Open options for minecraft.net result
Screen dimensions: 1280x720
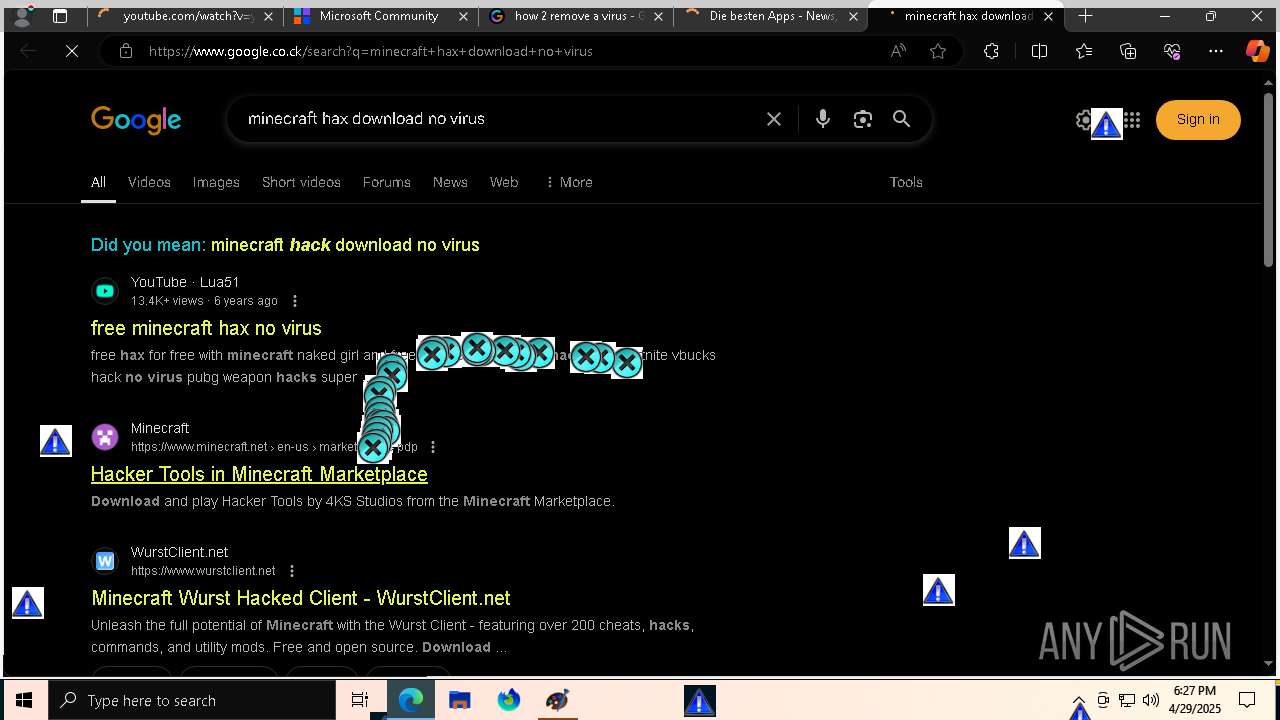[432, 447]
